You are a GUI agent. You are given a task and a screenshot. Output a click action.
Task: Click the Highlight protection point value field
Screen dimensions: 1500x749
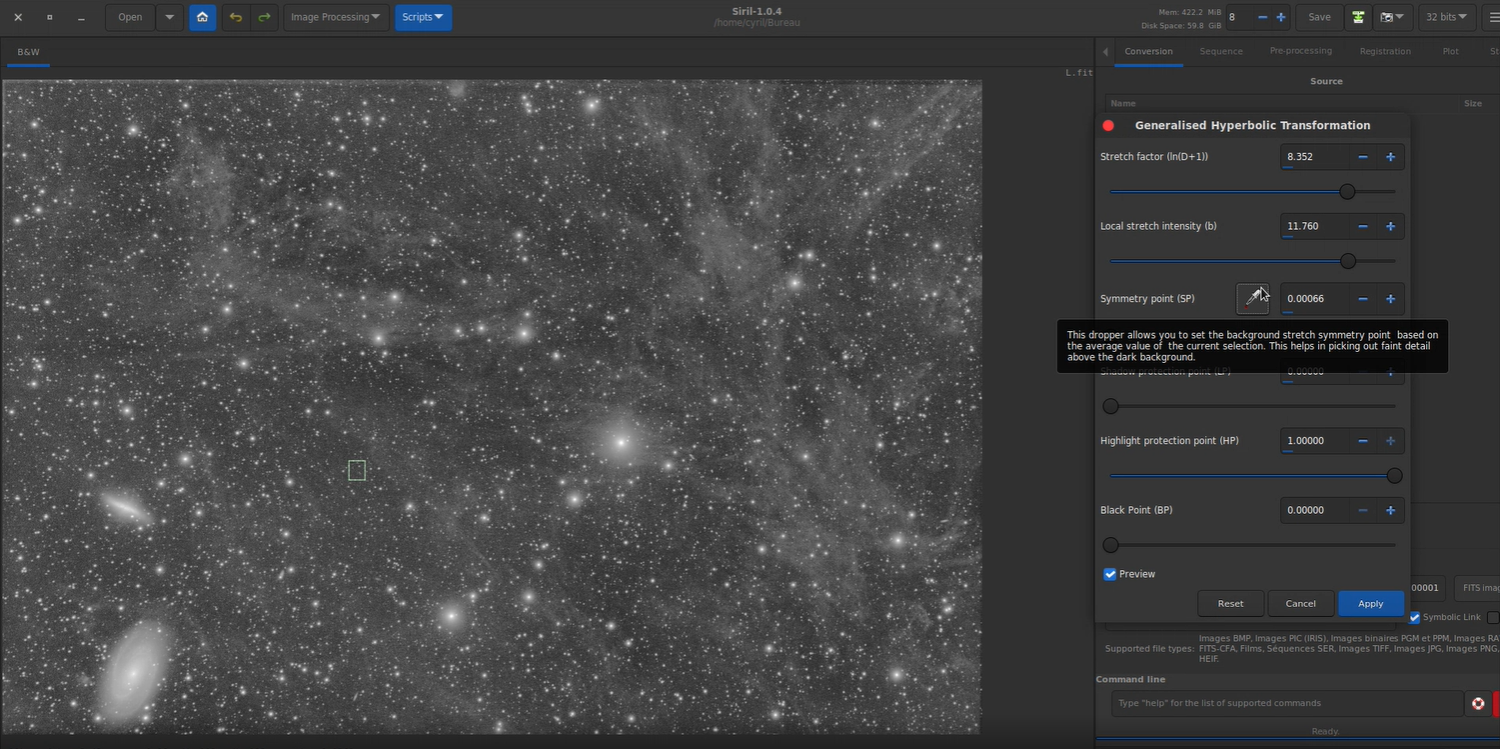(1314, 441)
